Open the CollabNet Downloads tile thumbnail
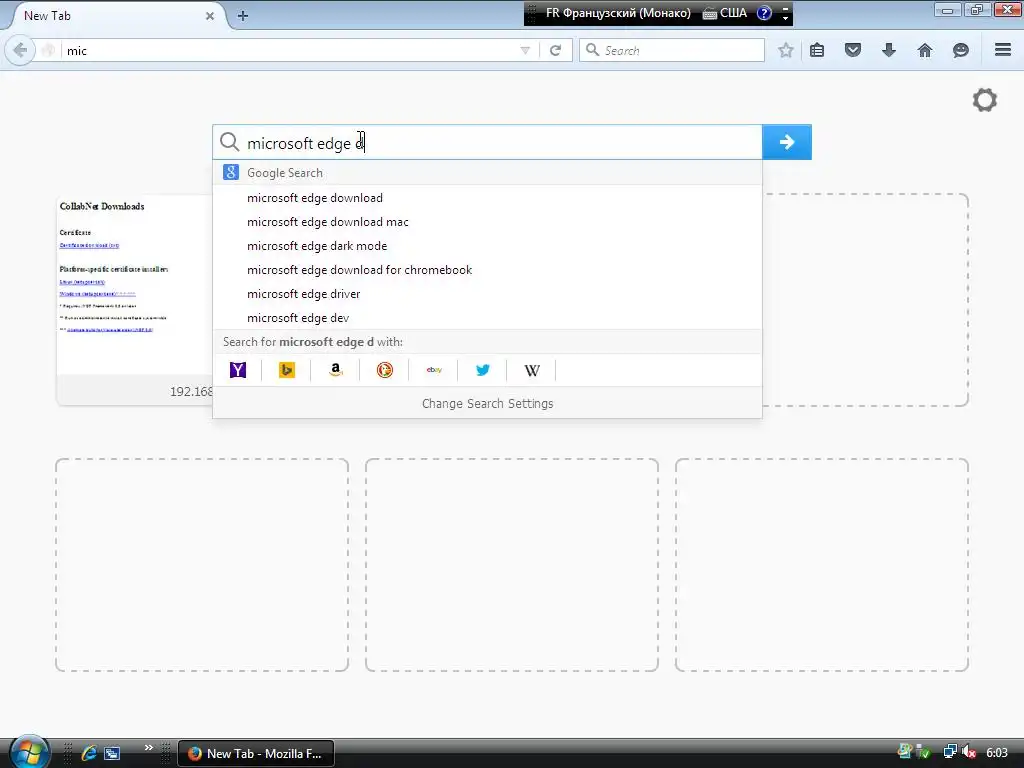The height and width of the screenshot is (768, 1024). (135, 285)
